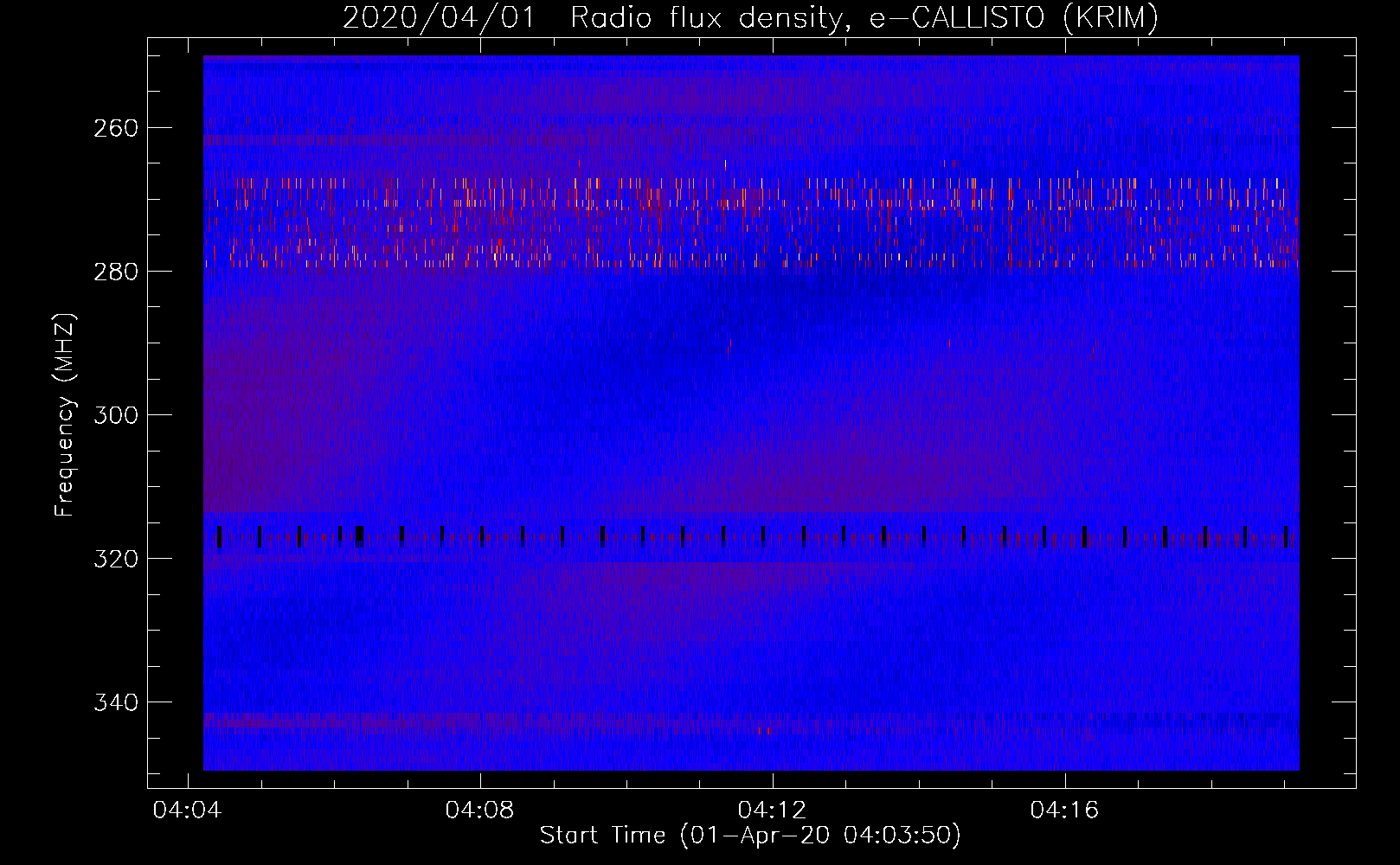Click the 04:04 time tick label

pyautogui.click(x=187, y=811)
